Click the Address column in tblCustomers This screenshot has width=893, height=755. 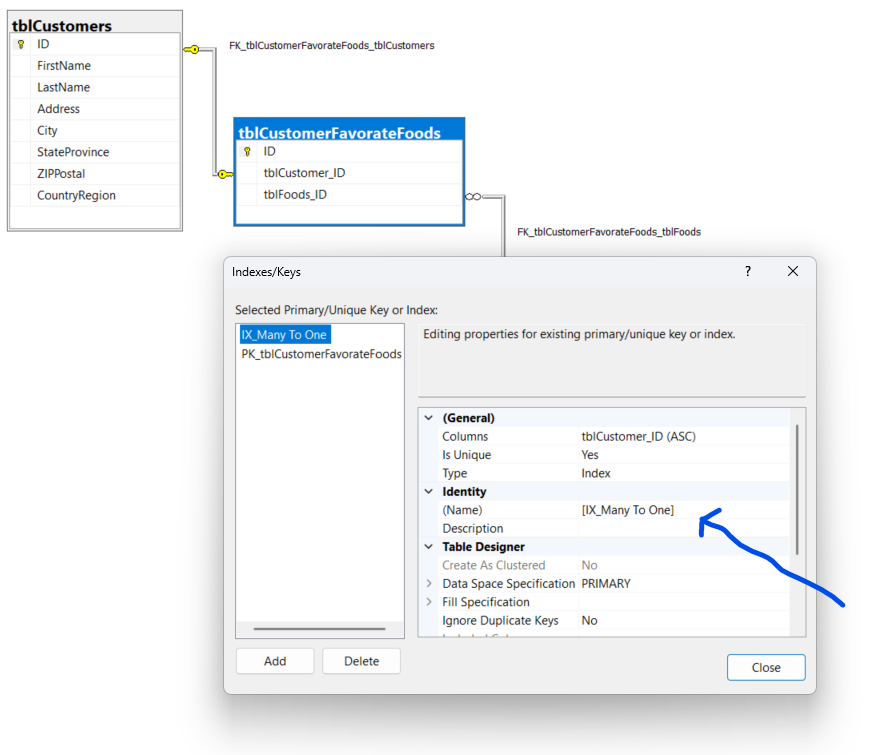coord(95,109)
